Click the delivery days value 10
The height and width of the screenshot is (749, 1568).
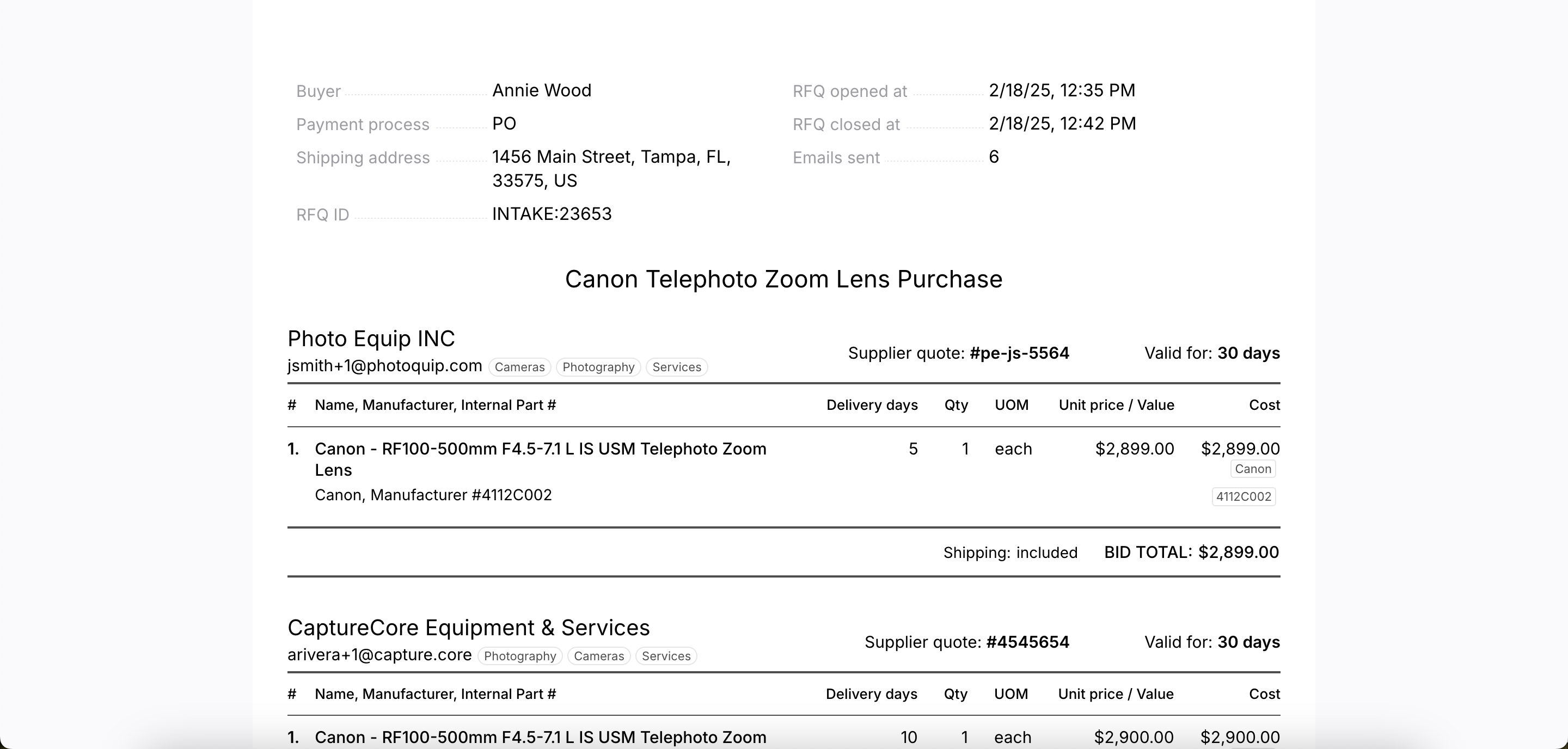coord(909,738)
